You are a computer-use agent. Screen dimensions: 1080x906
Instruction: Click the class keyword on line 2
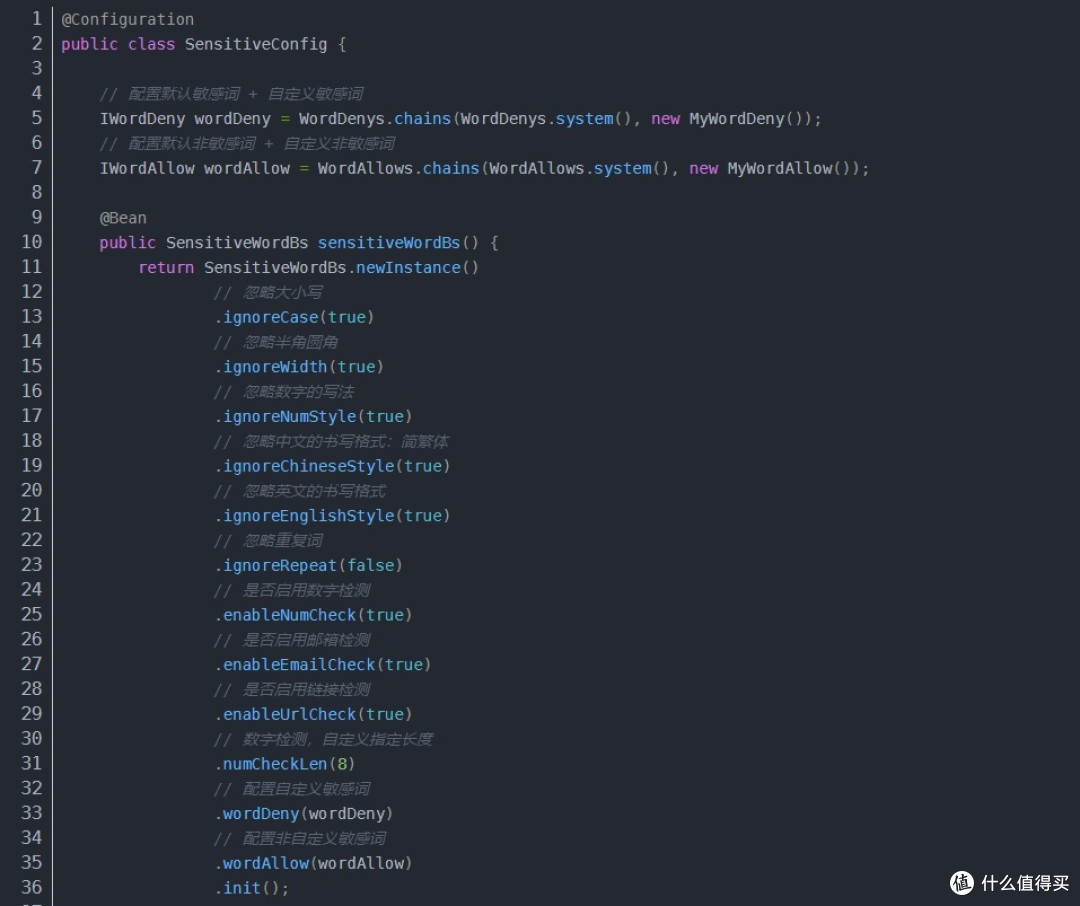pyautogui.click(x=152, y=44)
